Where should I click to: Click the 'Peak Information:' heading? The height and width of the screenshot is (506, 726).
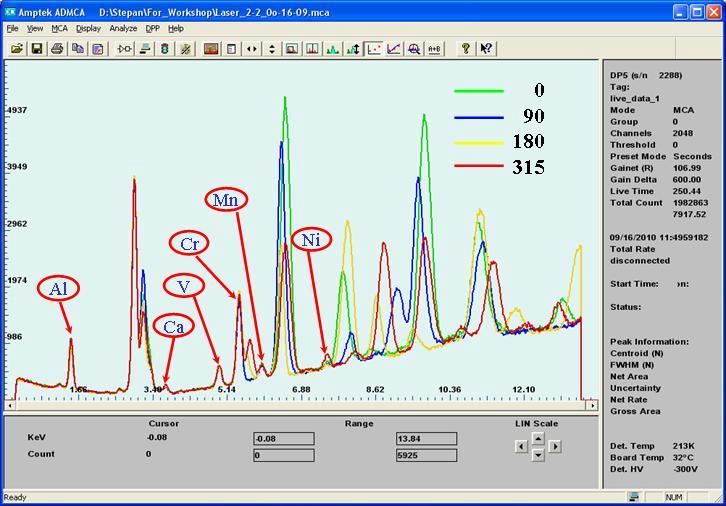tap(649, 342)
